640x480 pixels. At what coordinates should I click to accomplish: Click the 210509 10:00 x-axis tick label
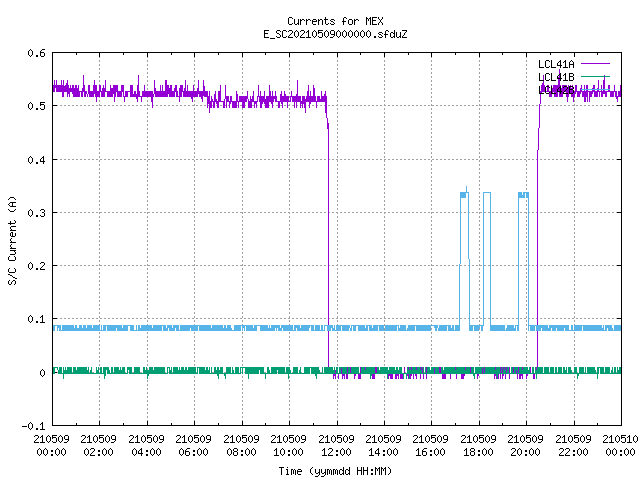point(288,446)
